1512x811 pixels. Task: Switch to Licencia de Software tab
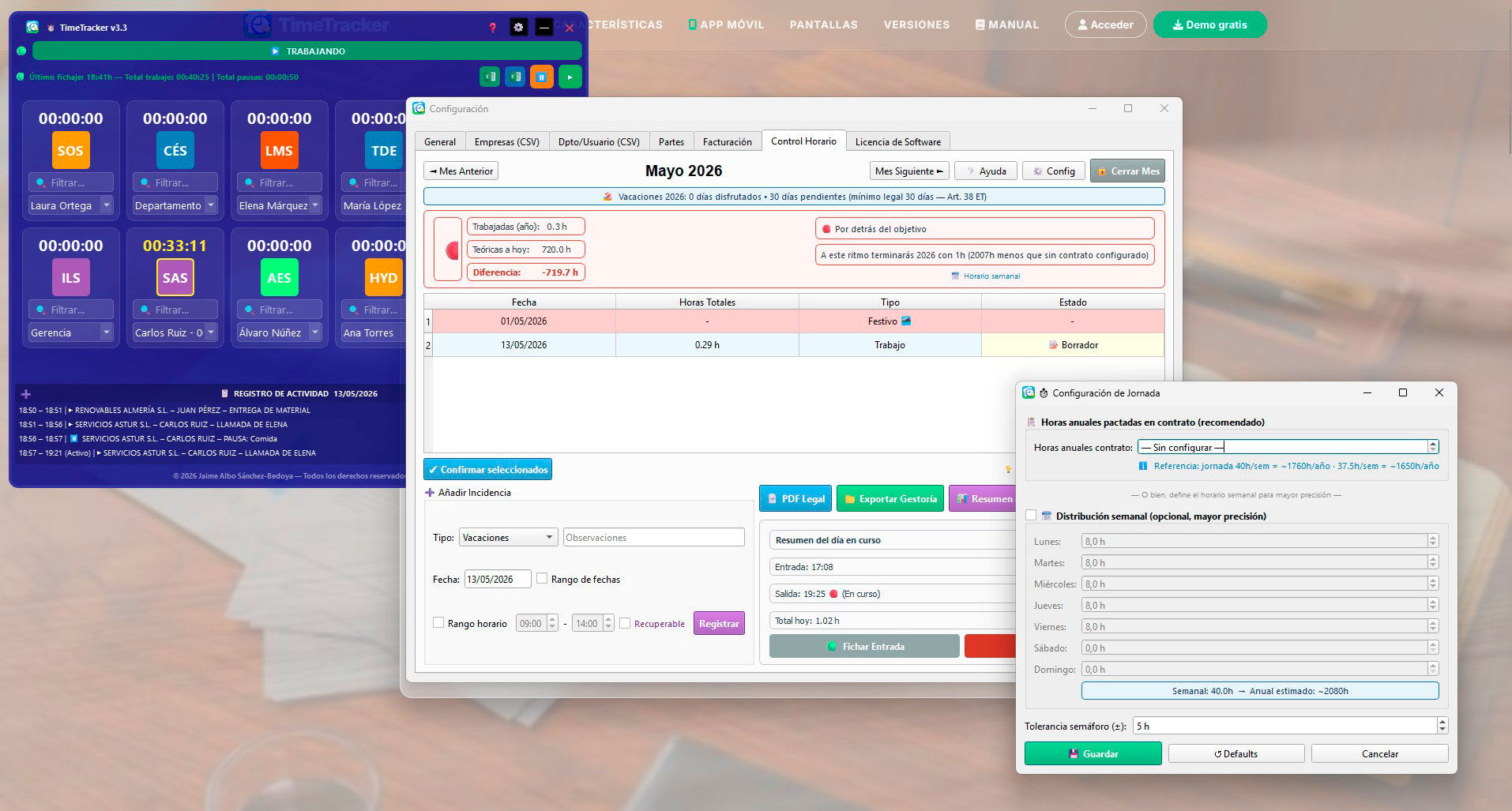point(898,141)
